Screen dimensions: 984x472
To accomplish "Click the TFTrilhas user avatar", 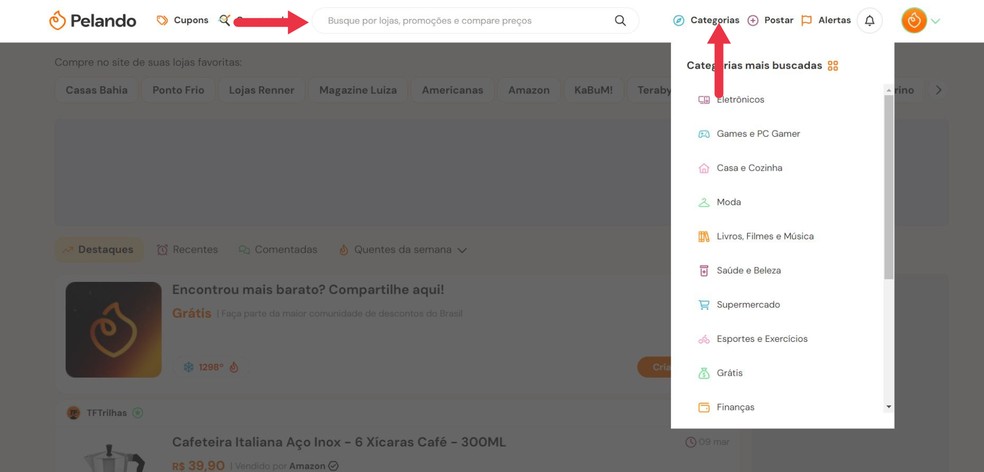I will click(73, 413).
